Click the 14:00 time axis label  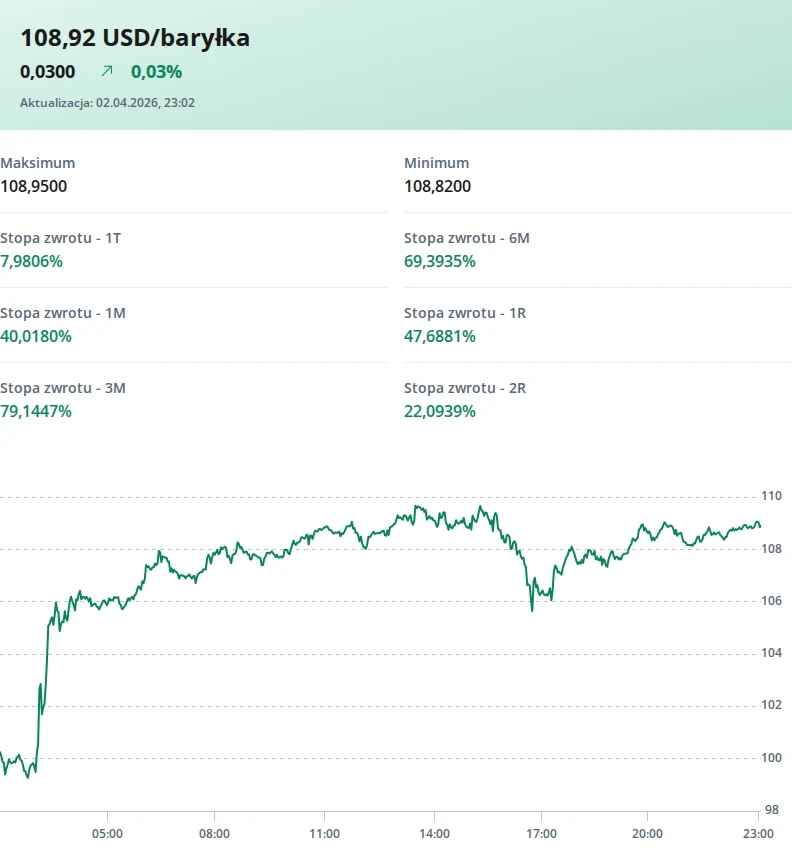pyautogui.click(x=433, y=833)
